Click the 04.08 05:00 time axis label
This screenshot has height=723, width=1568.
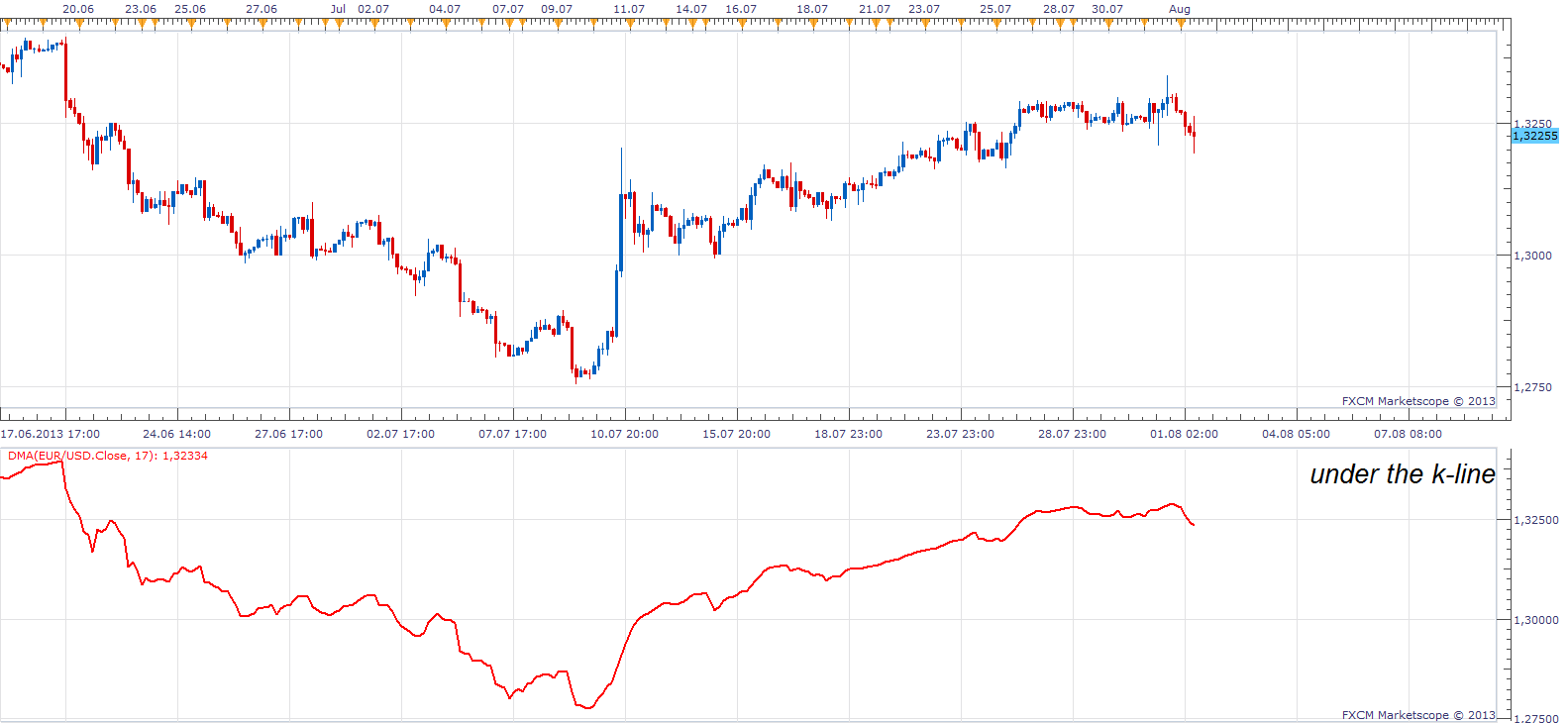pos(1296,434)
